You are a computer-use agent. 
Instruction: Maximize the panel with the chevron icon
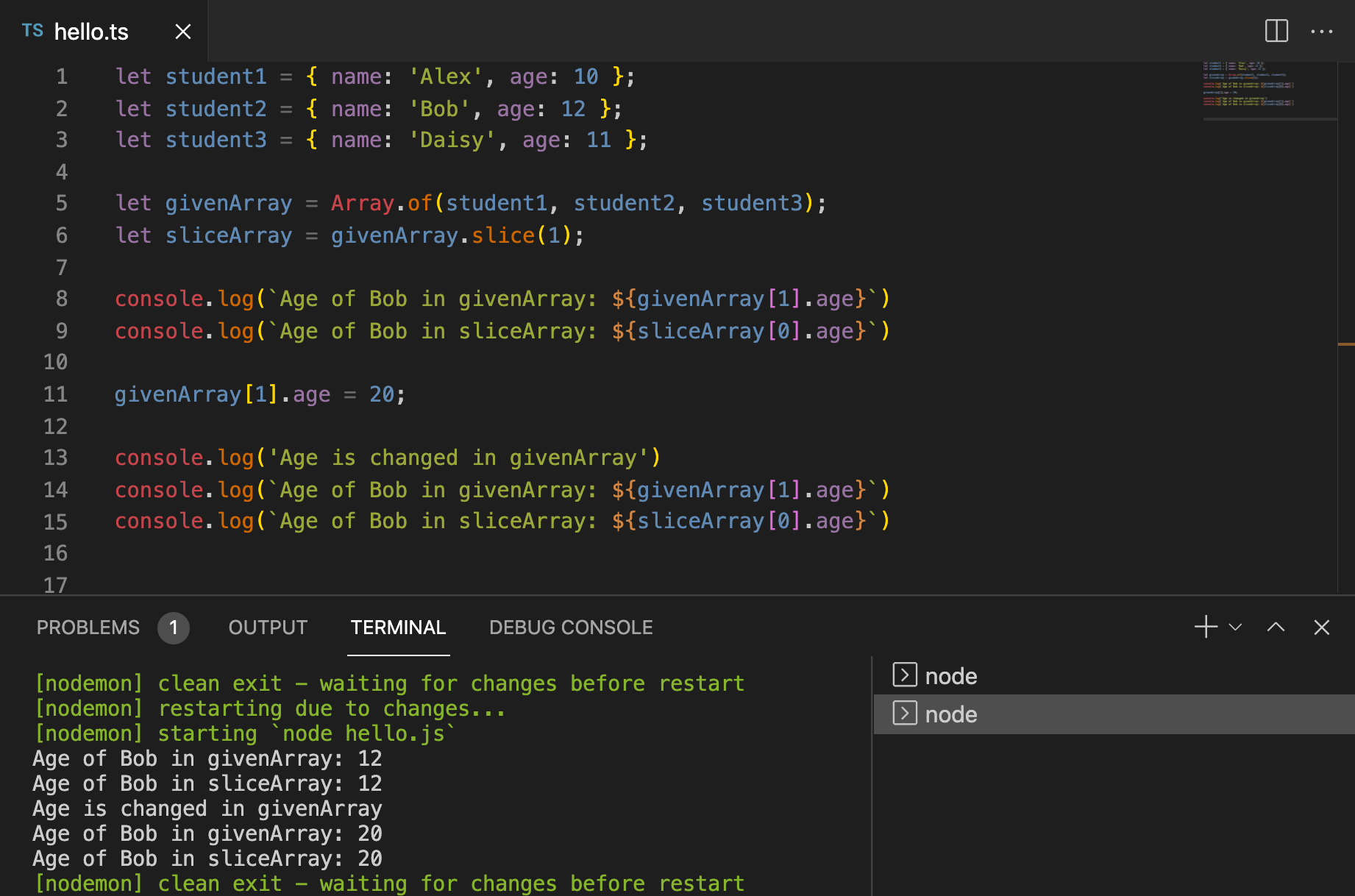coord(1275,627)
